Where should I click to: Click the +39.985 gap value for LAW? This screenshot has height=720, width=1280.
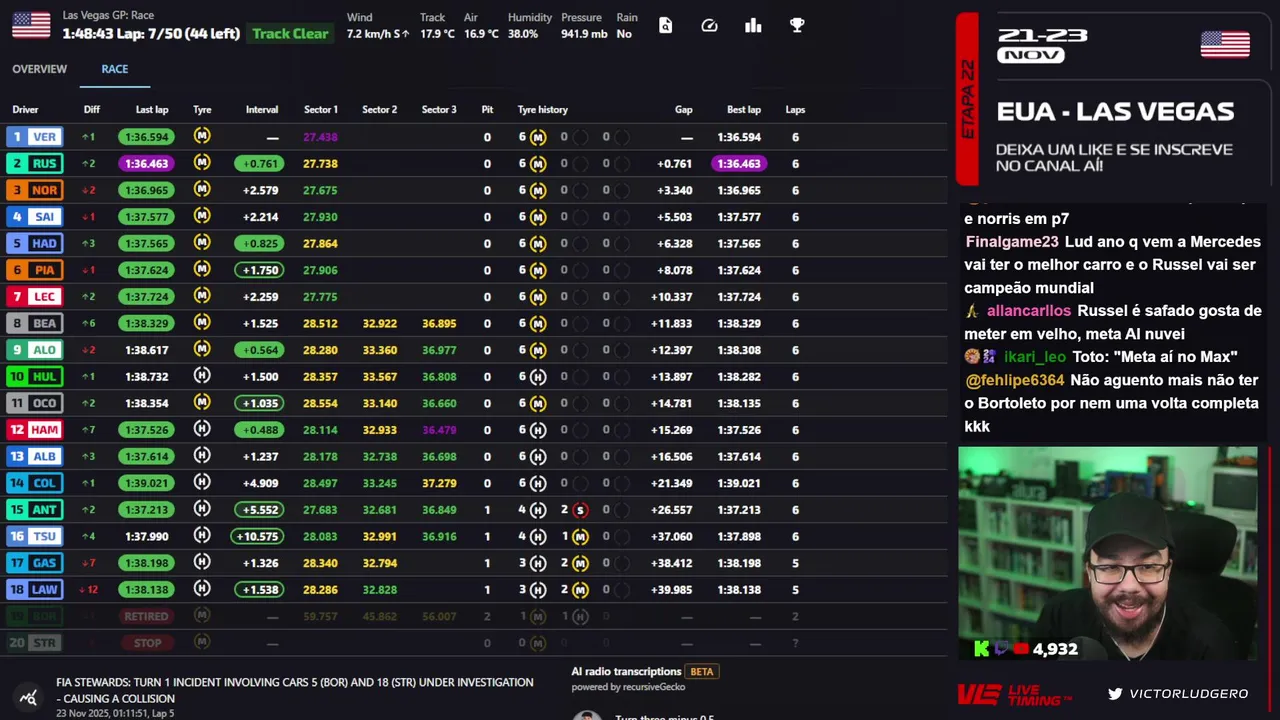(x=671, y=590)
